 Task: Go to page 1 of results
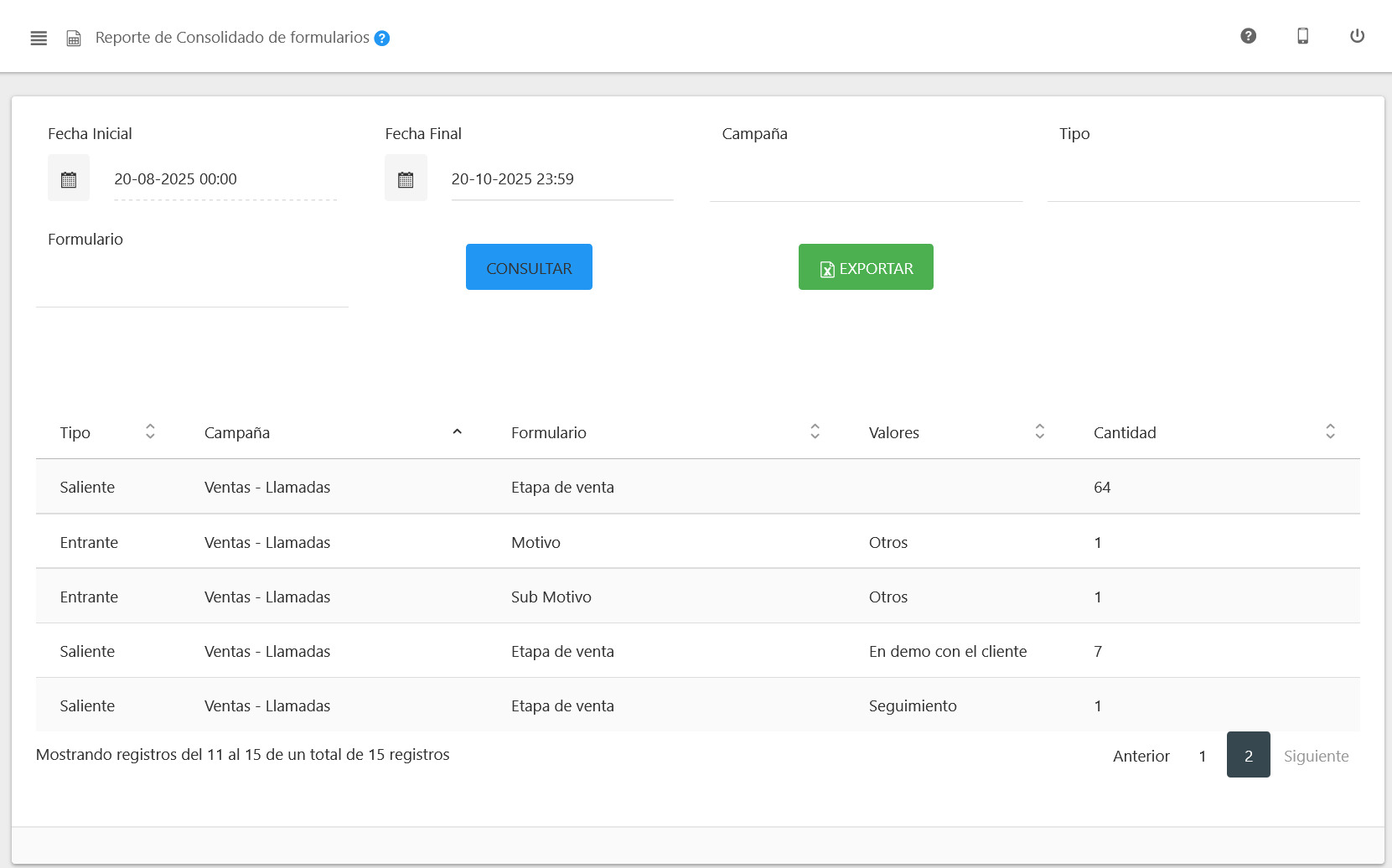click(x=1202, y=756)
